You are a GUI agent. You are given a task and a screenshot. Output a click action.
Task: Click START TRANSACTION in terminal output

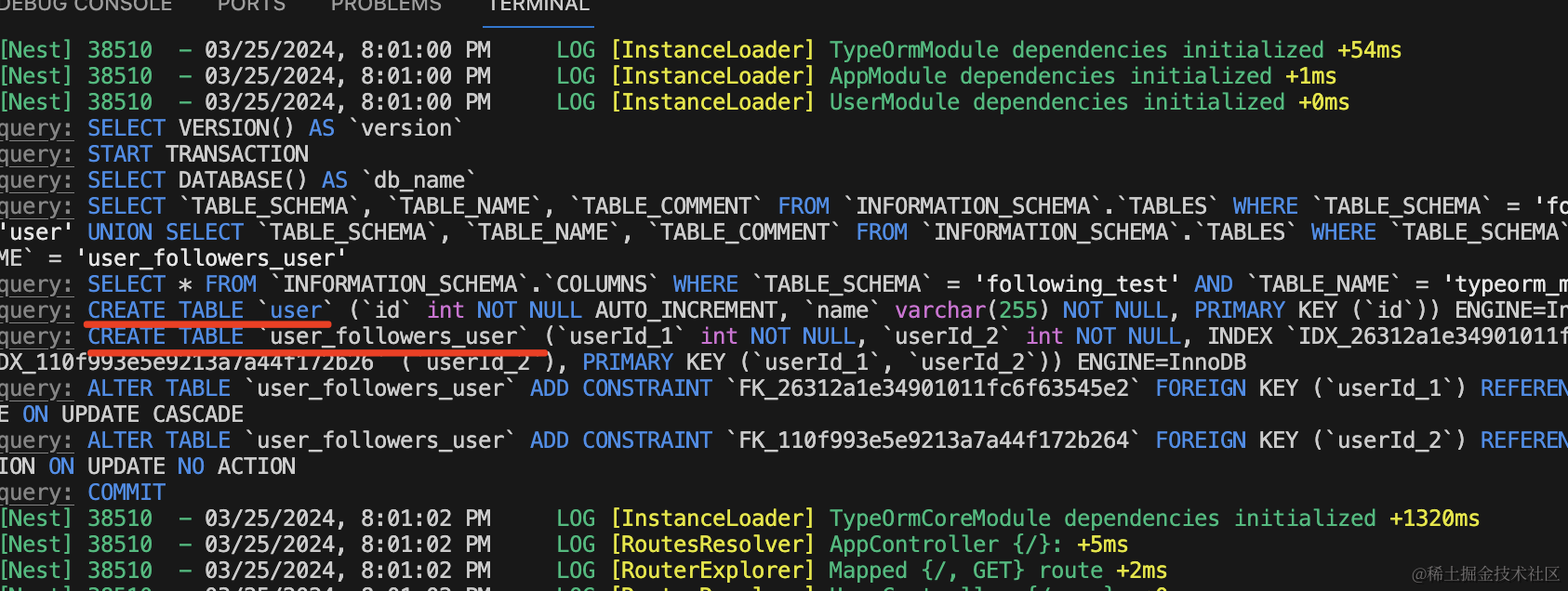pos(198,154)
